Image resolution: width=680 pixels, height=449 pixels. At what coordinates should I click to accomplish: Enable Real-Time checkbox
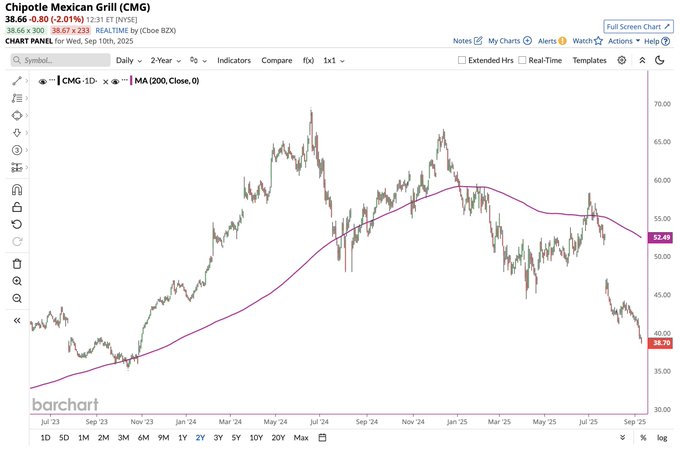(522, 60)
